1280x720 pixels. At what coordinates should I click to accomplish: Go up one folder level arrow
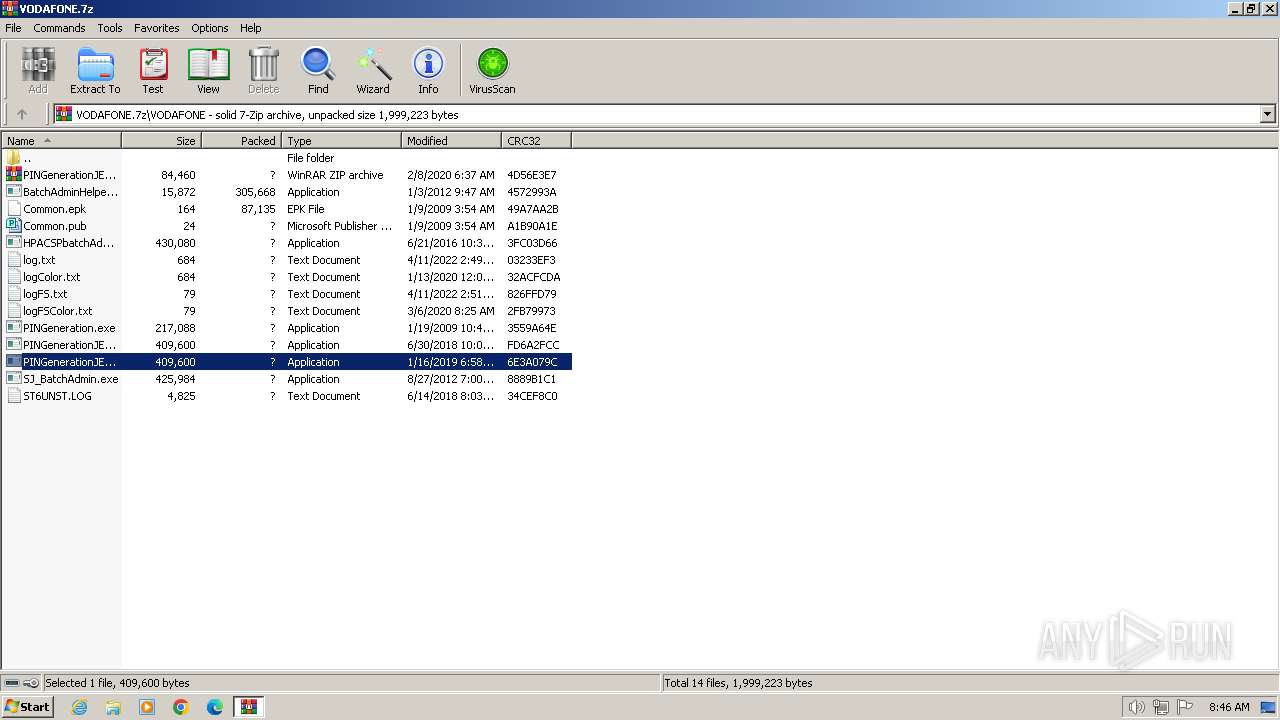(22, 114)
